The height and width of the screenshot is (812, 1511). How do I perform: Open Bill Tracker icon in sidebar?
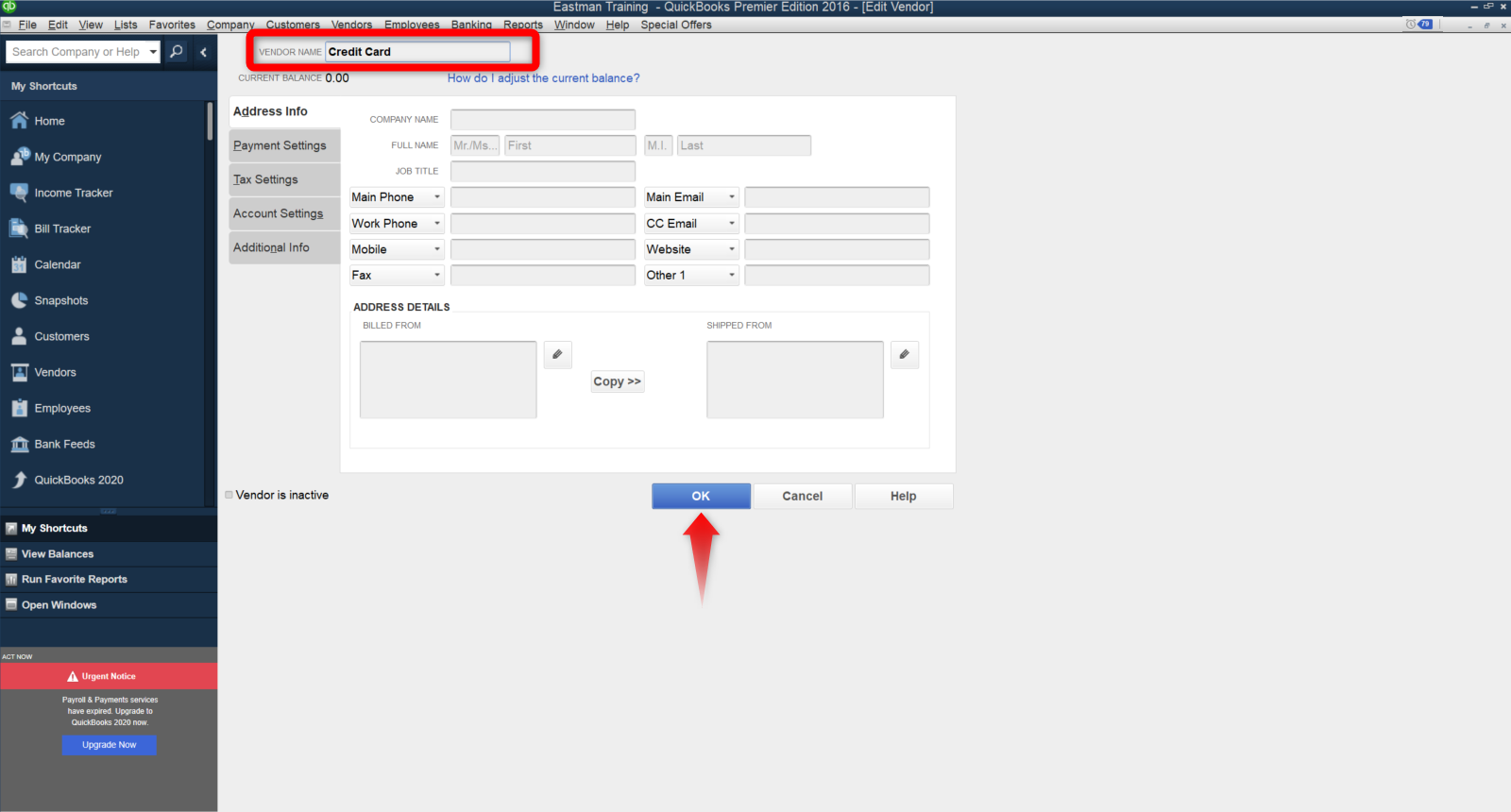(19, 228)
